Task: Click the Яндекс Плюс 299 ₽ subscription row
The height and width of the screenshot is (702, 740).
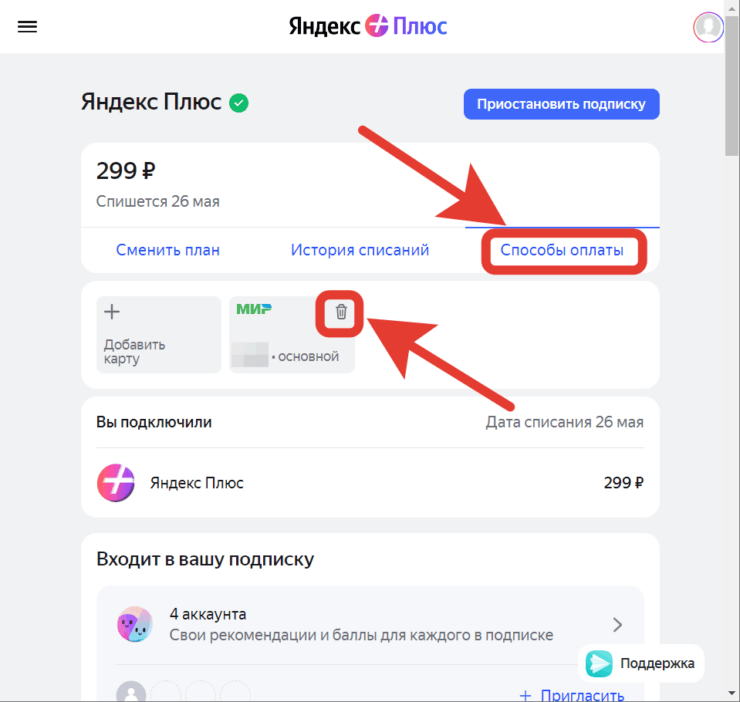Action: click(x=370, y=483)
